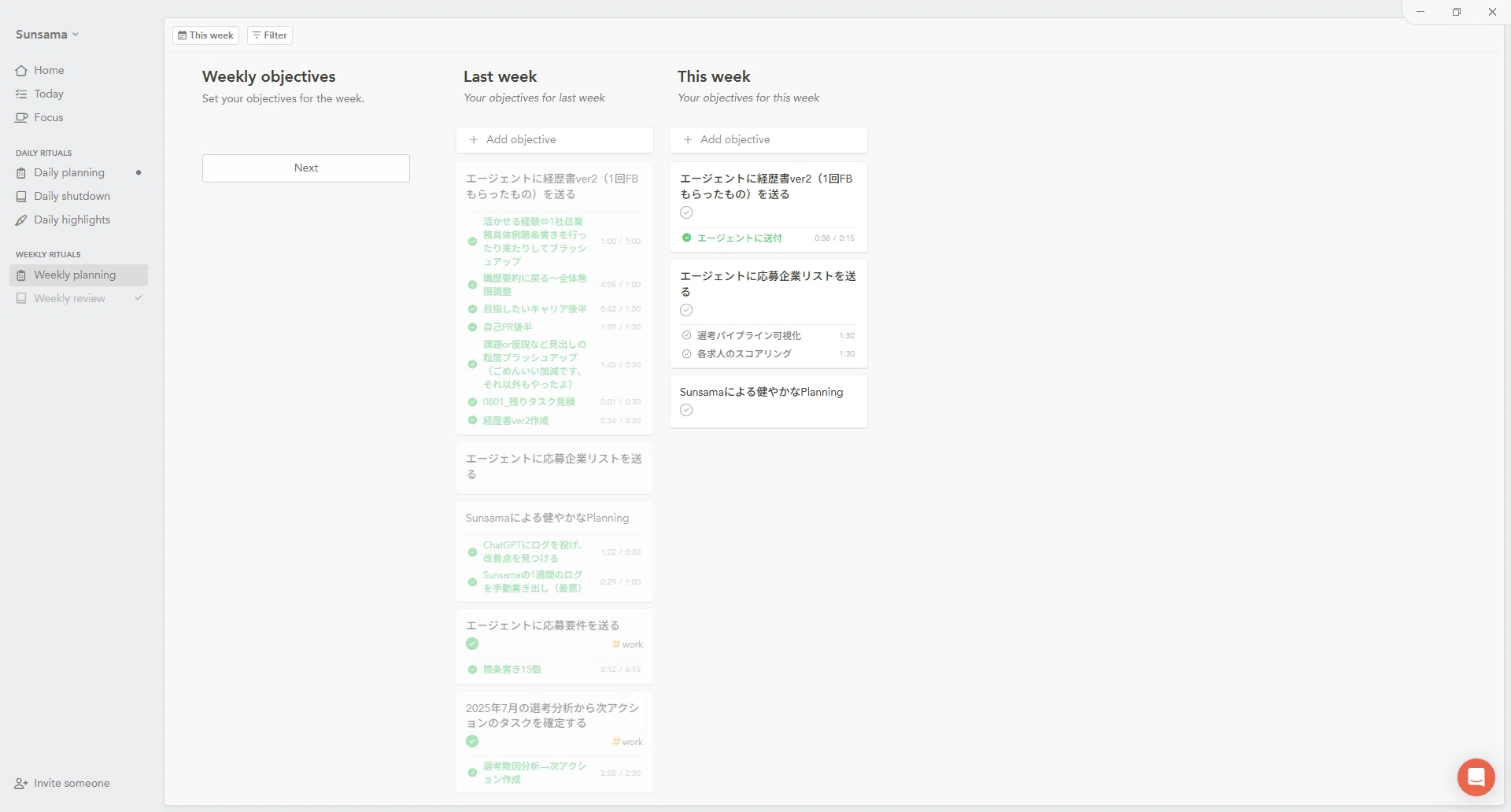Screen dimensions: 1511x812
Task: Toggle the 経歴書ver2作成 subtask checkmark
Action: pos(472,421)
